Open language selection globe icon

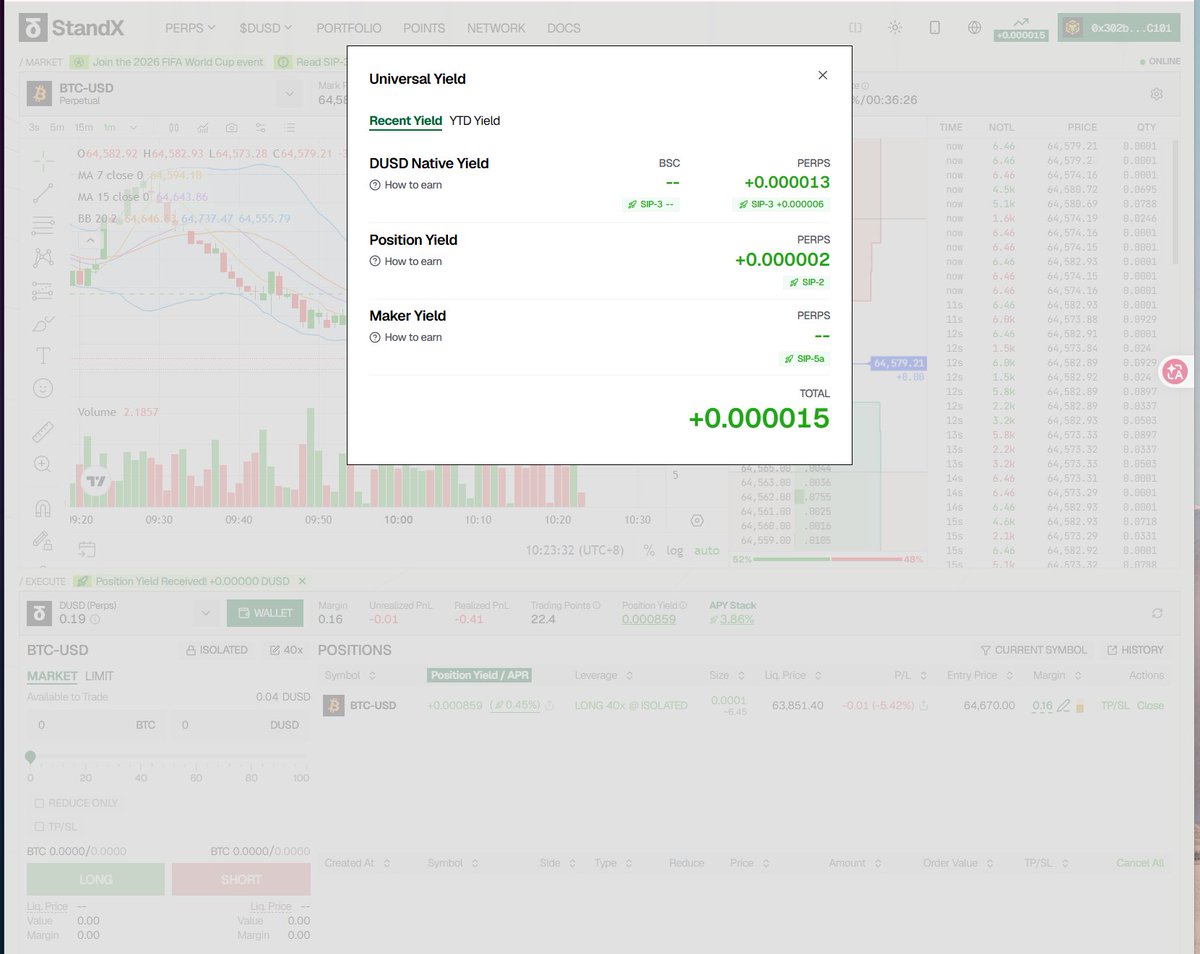click(x=975, y=28)
